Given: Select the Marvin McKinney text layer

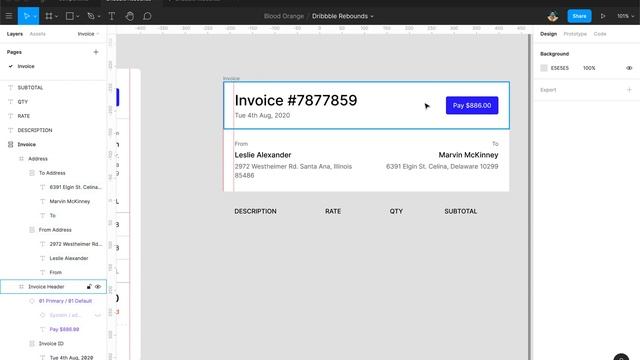Looking at the screenshot, I should (70, 202).
